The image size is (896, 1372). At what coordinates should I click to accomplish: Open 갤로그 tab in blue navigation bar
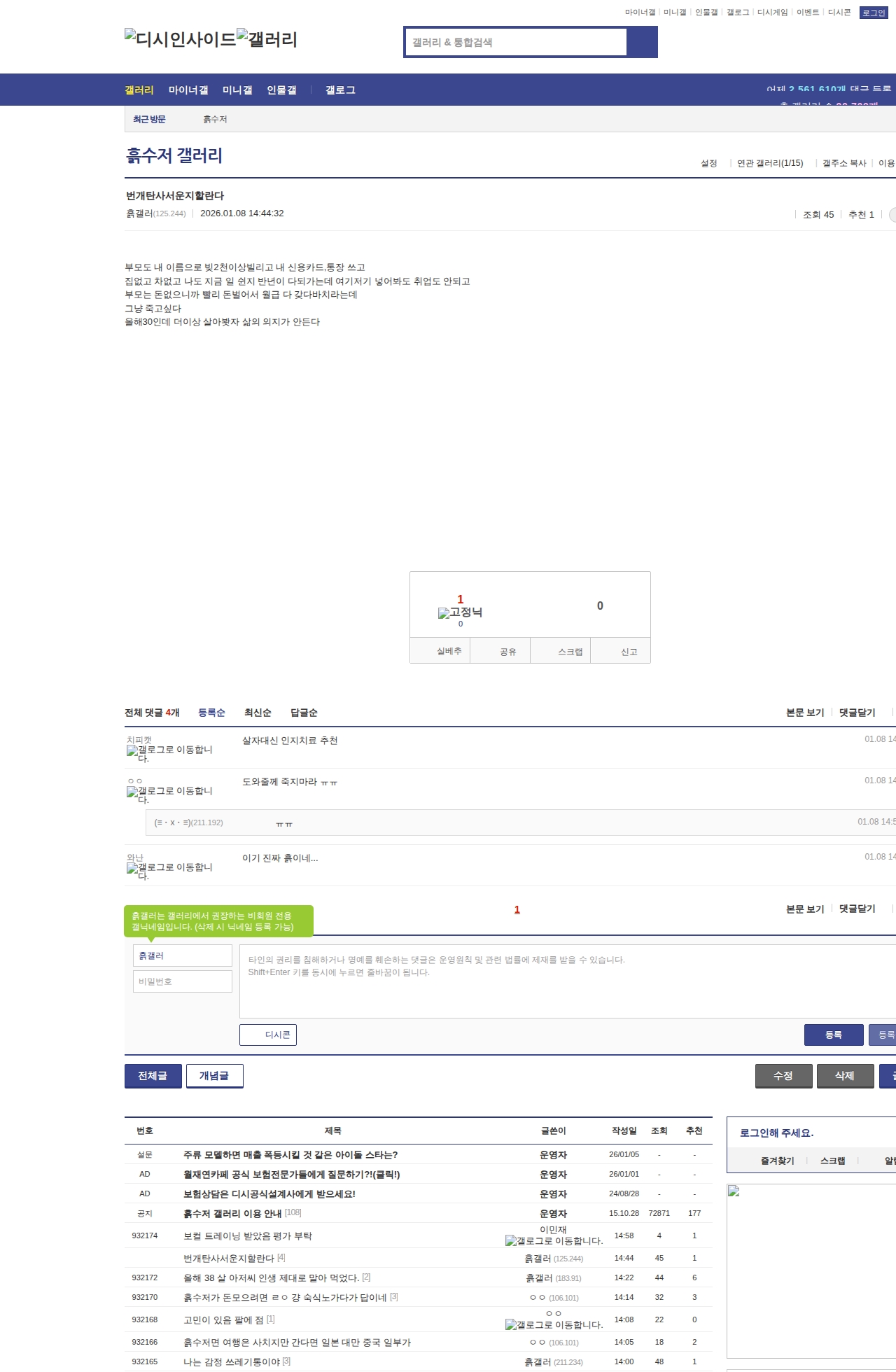point(340,90)
